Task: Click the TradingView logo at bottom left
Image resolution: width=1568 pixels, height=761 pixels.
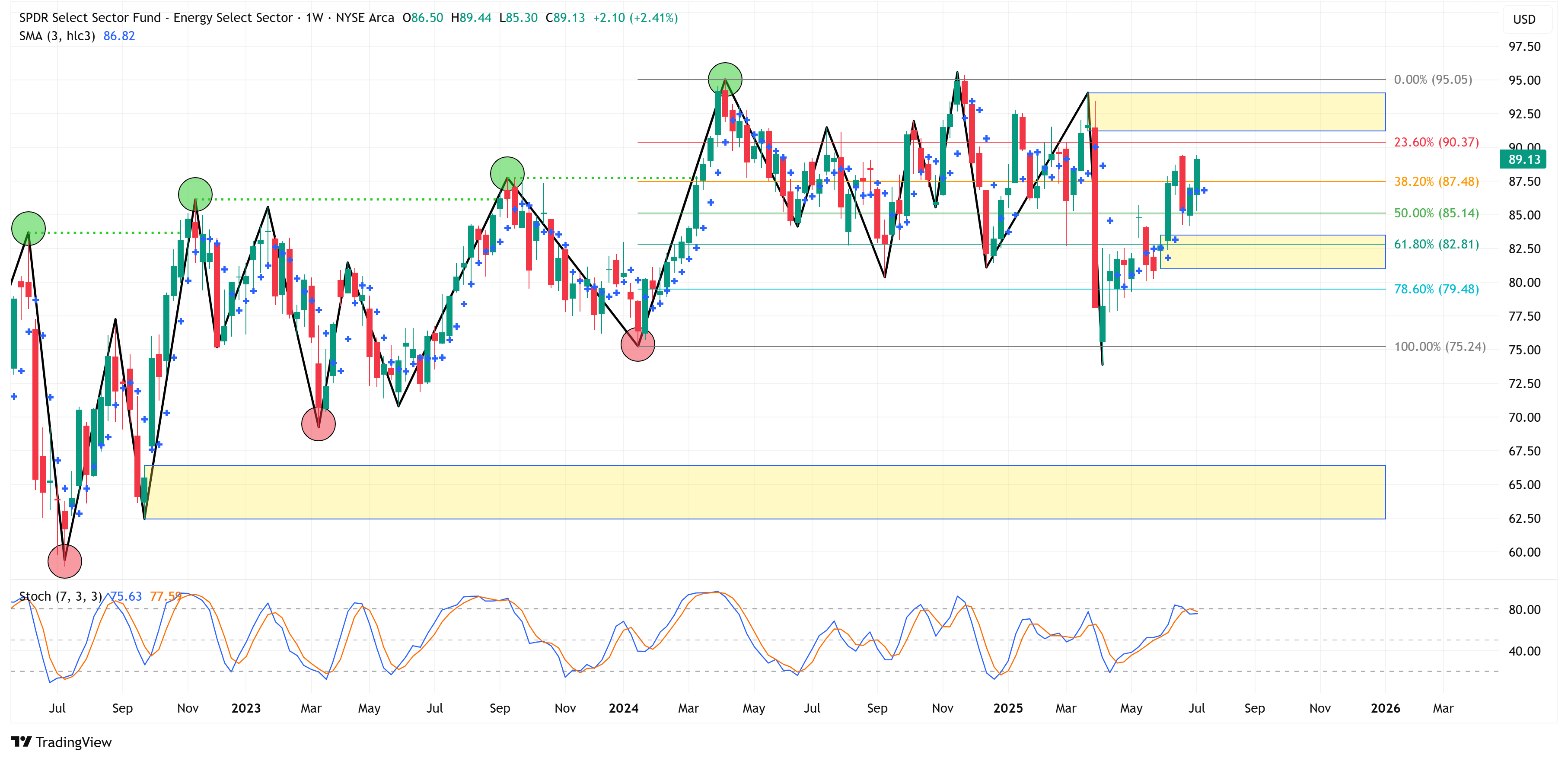Action: point(61,742)
